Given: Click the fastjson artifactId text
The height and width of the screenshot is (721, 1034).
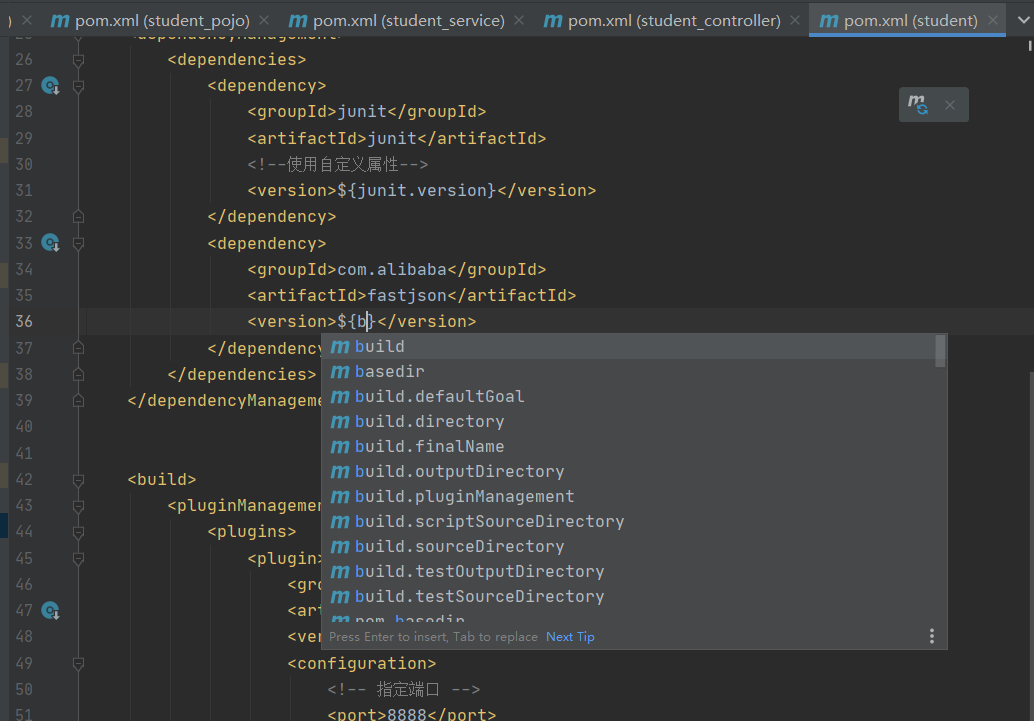Looking at the screenshot, I should (407, 296).
